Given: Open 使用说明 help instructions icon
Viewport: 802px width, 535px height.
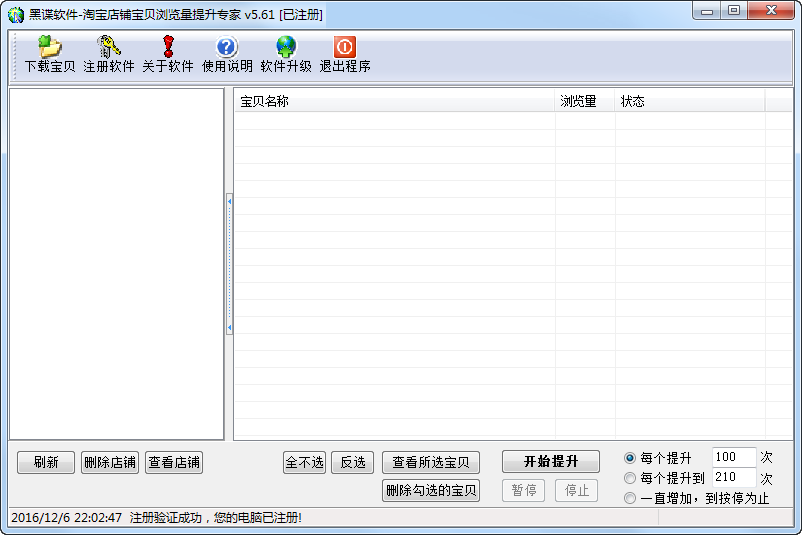Looking at the screenshot, I should coord(227,47).
